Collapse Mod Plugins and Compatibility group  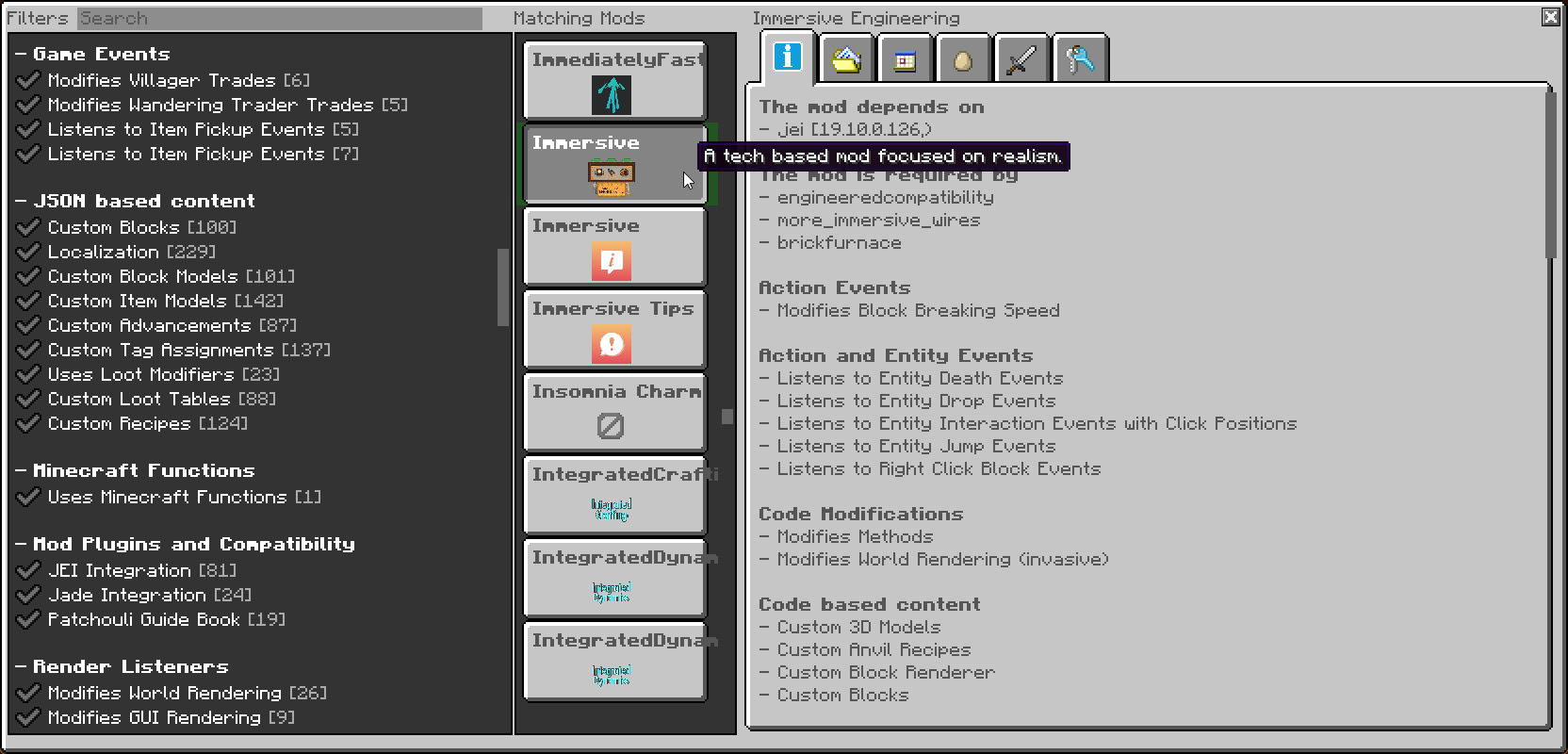(x=21, y=545)
